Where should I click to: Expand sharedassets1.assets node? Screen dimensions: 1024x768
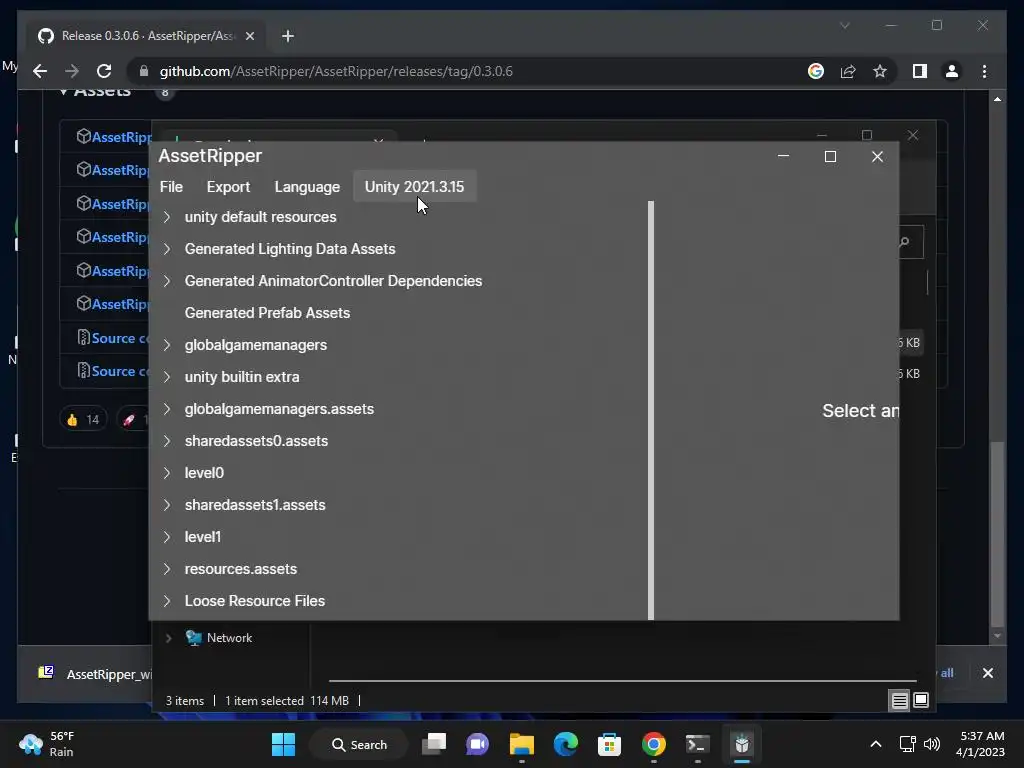tap(167, 505)
